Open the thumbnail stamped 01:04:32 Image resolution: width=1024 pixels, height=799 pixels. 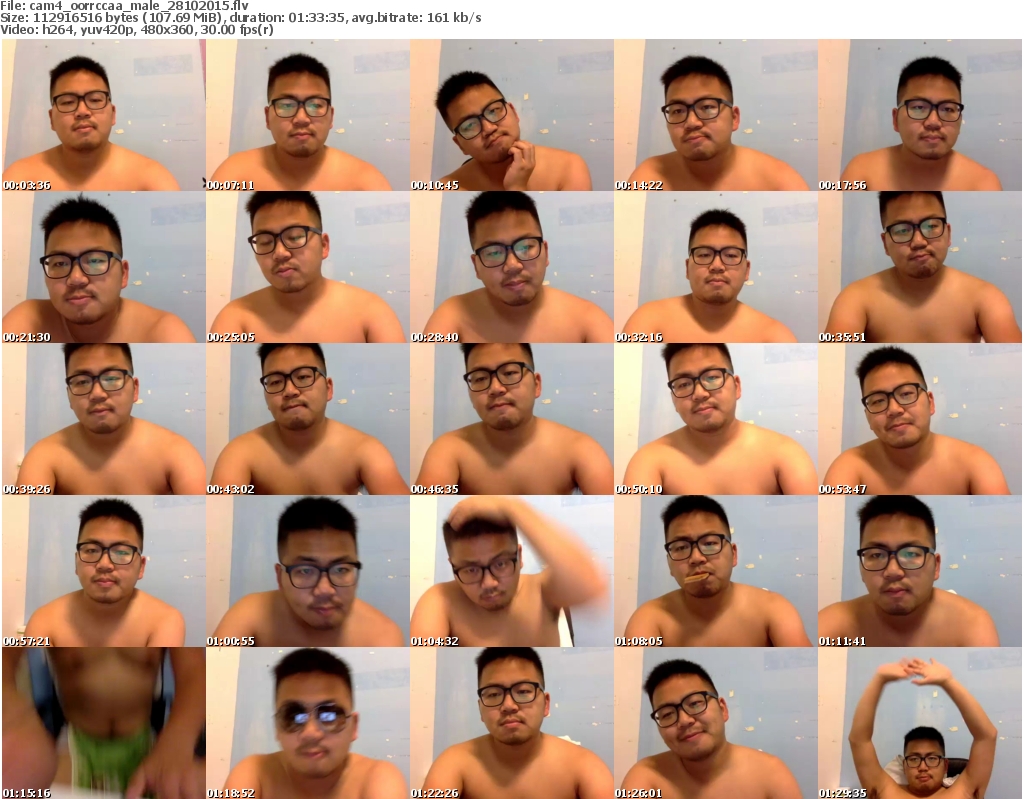coord(512,571)
